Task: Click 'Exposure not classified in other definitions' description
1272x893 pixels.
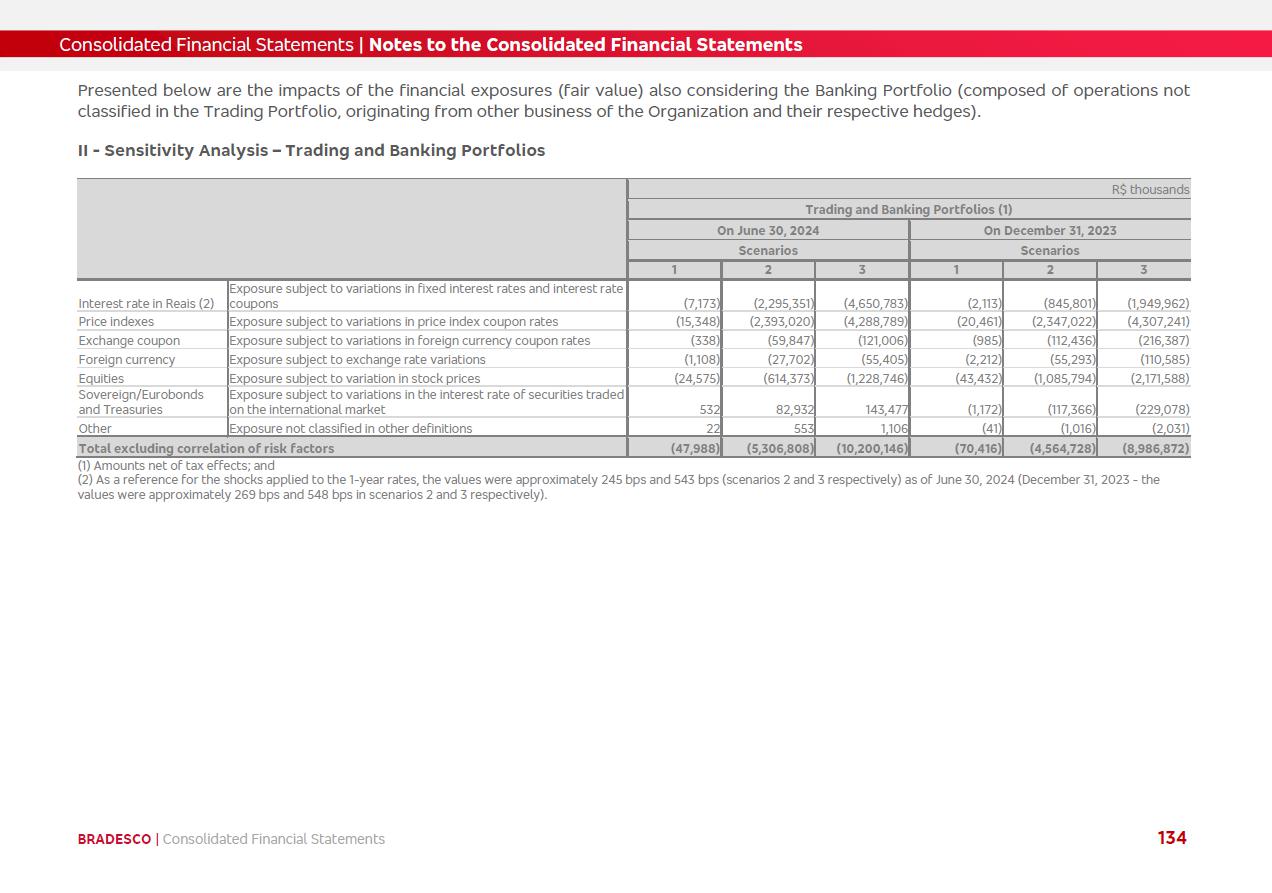Action: point(350,429)
